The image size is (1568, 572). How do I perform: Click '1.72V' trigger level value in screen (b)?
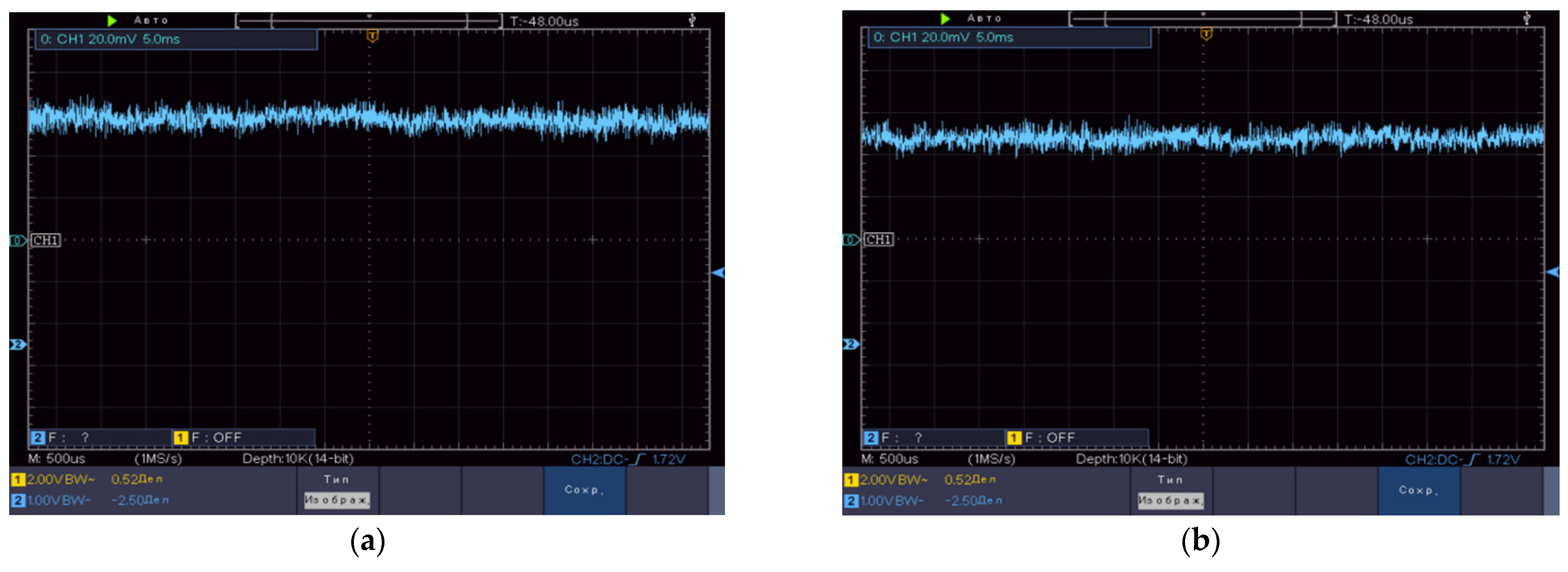1503,459
